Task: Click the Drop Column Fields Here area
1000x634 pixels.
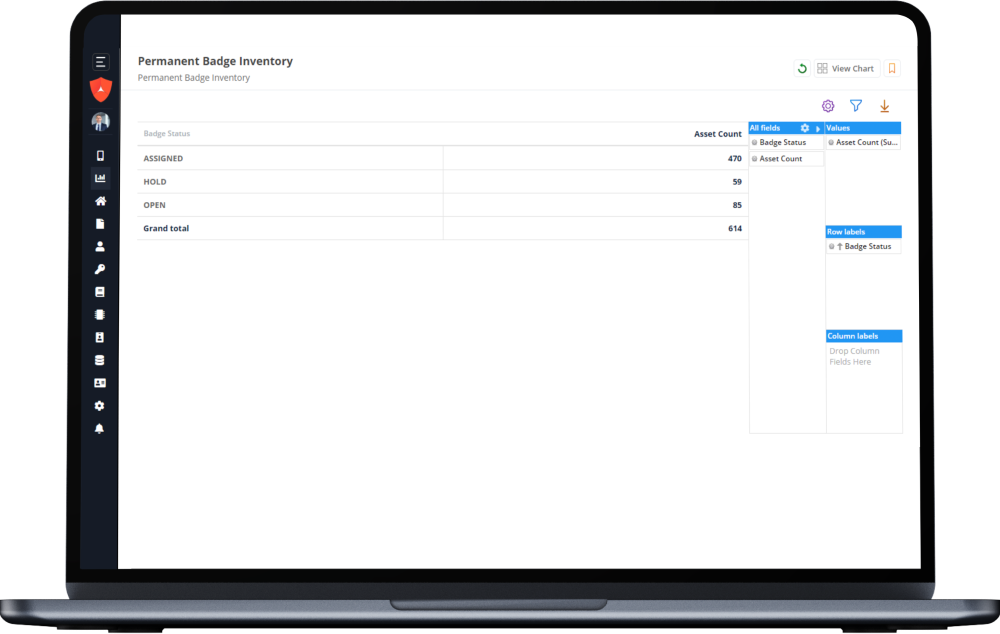Action: coord(863,357)
